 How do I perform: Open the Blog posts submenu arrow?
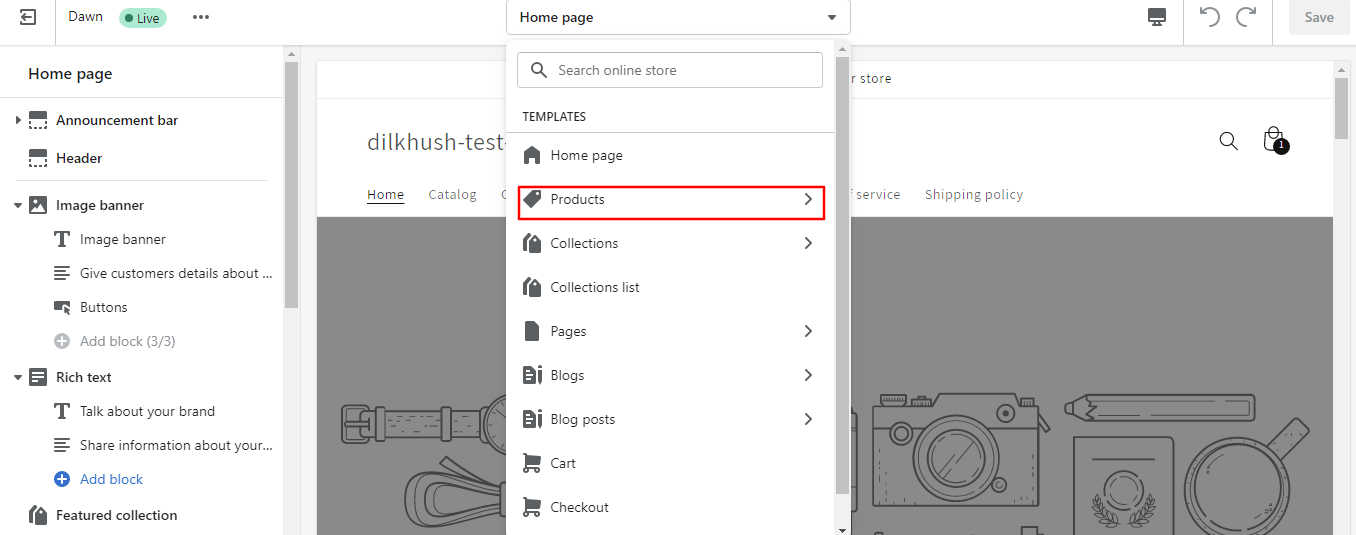808,419
